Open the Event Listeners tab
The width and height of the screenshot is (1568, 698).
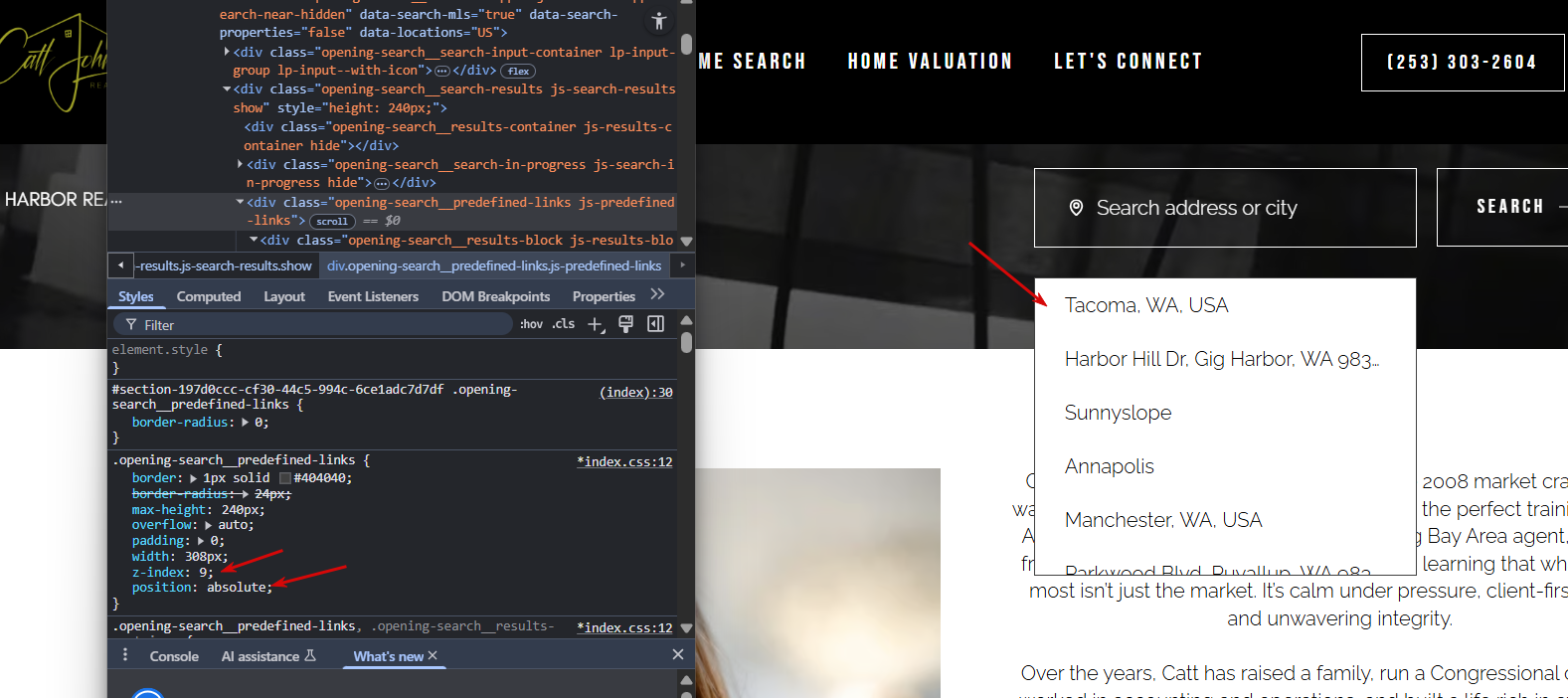[x=373, y=296]
